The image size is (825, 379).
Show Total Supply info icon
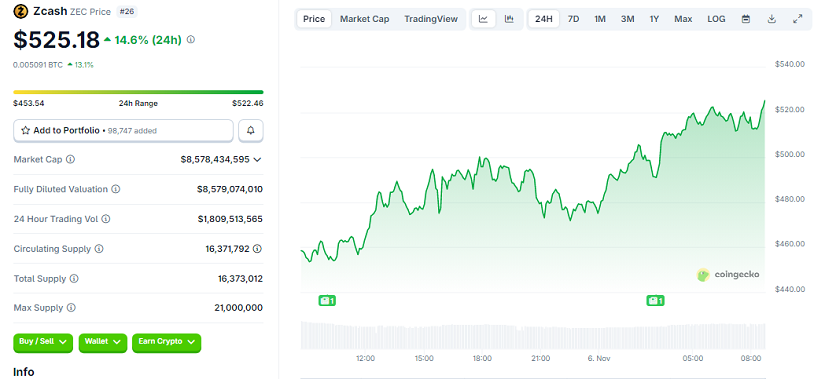[x=74, y=278]
